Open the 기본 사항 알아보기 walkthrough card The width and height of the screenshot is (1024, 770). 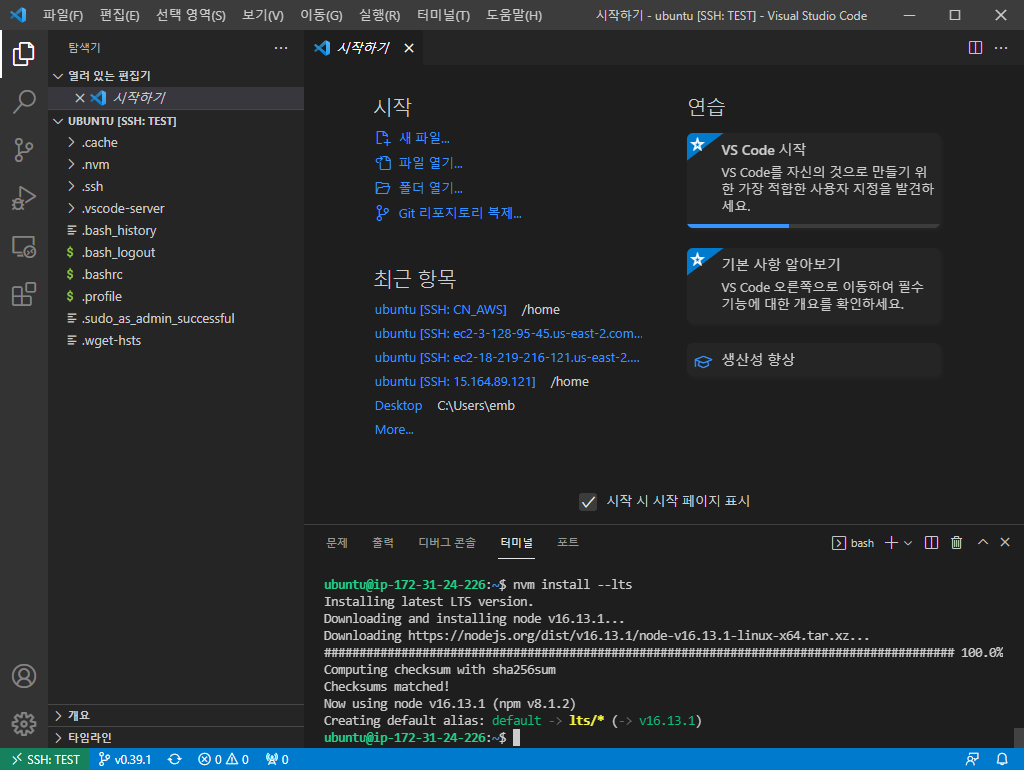point(813,285)
